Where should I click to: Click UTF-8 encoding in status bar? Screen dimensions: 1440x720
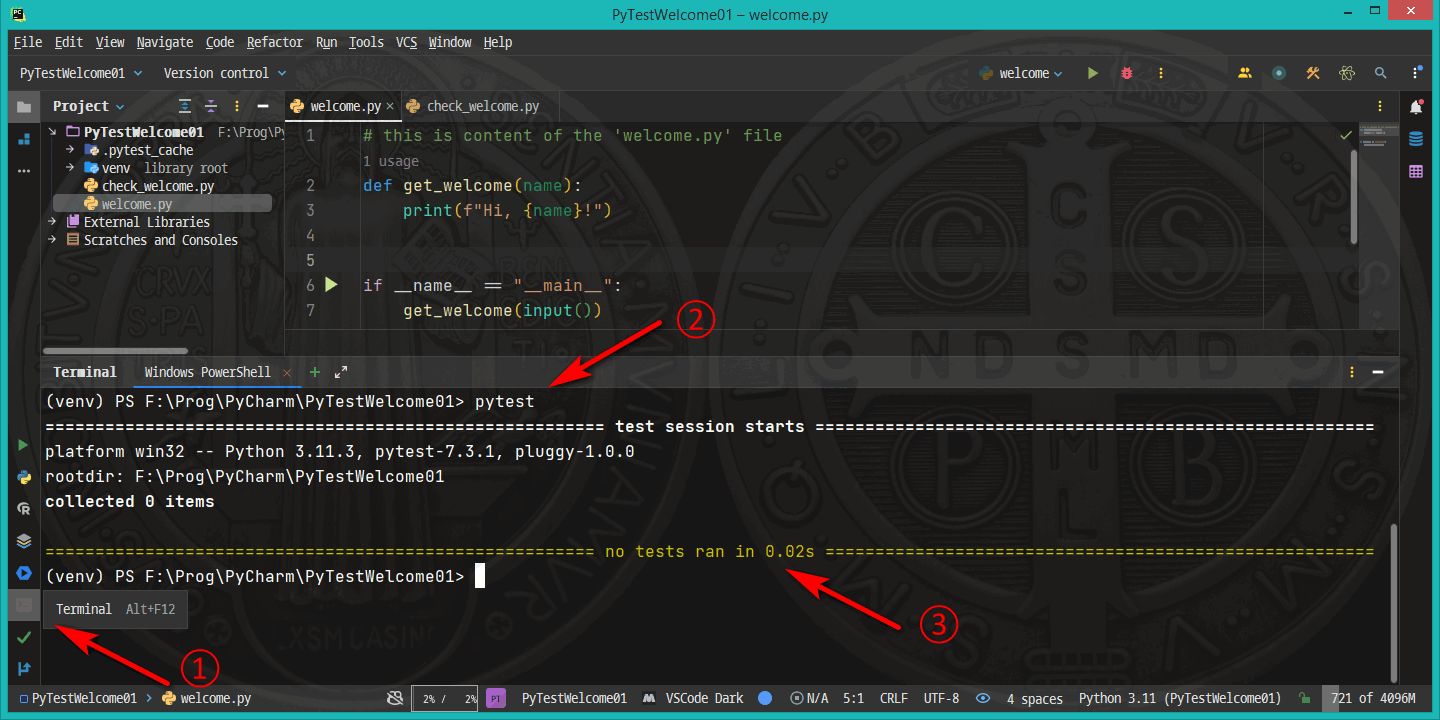(941, 698)
